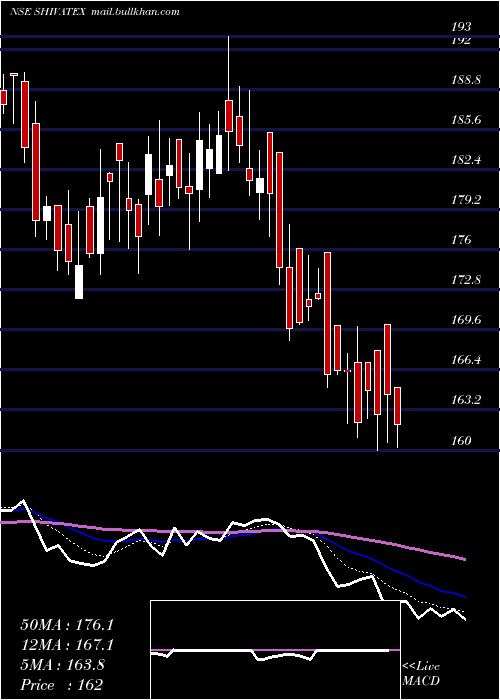Select the 166.4 price axis label
The image size is (500, 700).
point(466,360)
